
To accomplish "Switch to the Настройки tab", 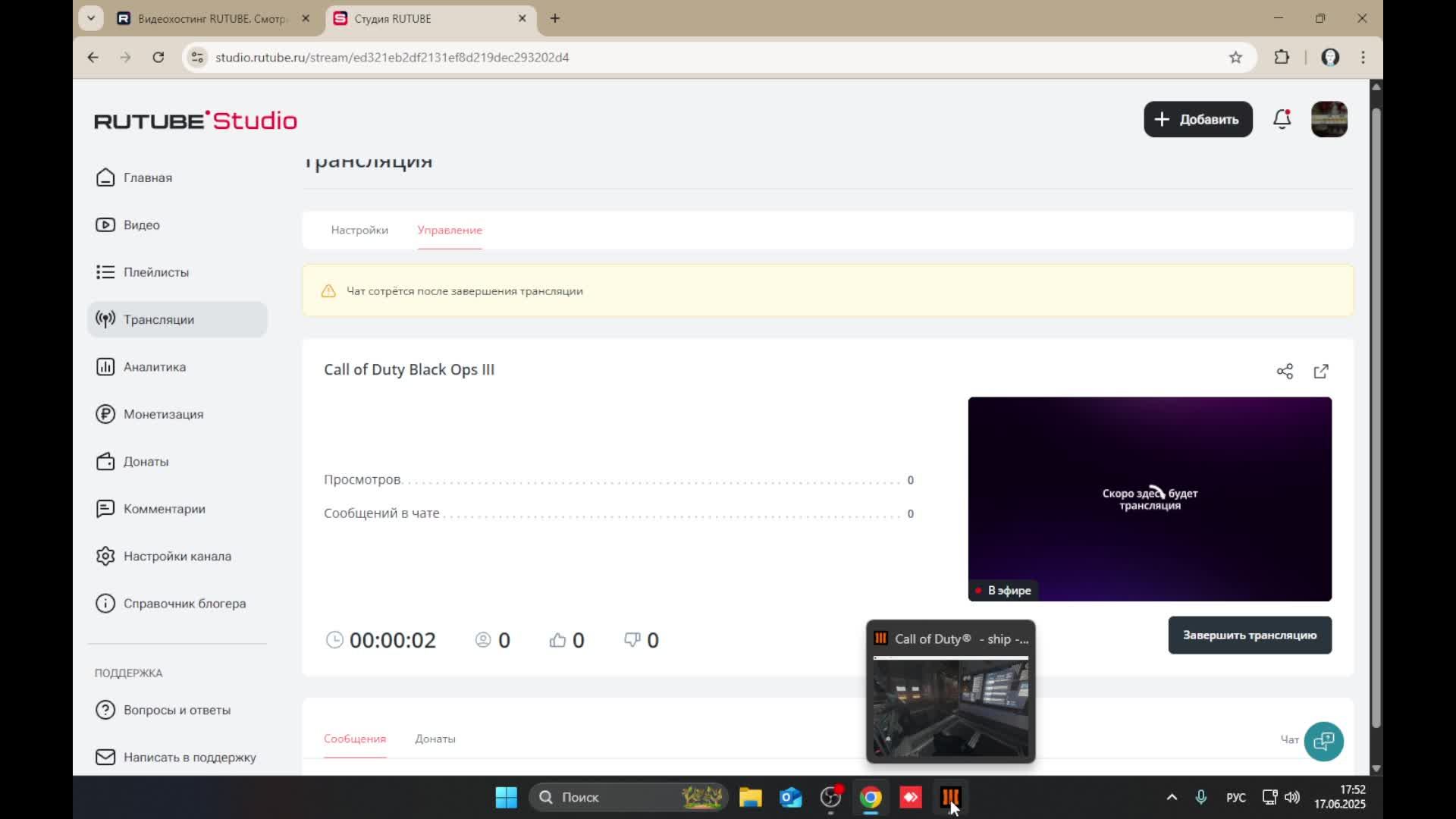I will click(359, 230).
